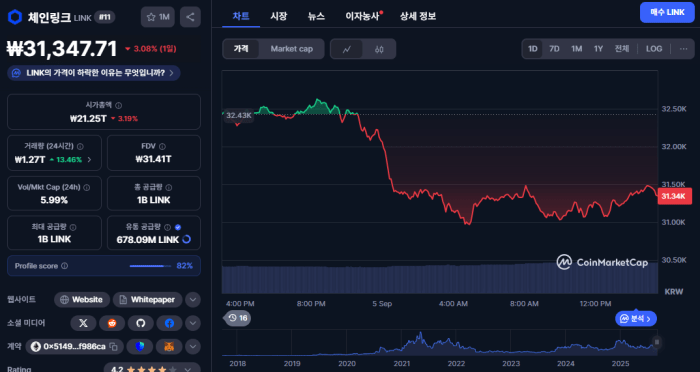Open the X (Twitter) social link
Screen dimensions: 700x372
coord(83,323)
